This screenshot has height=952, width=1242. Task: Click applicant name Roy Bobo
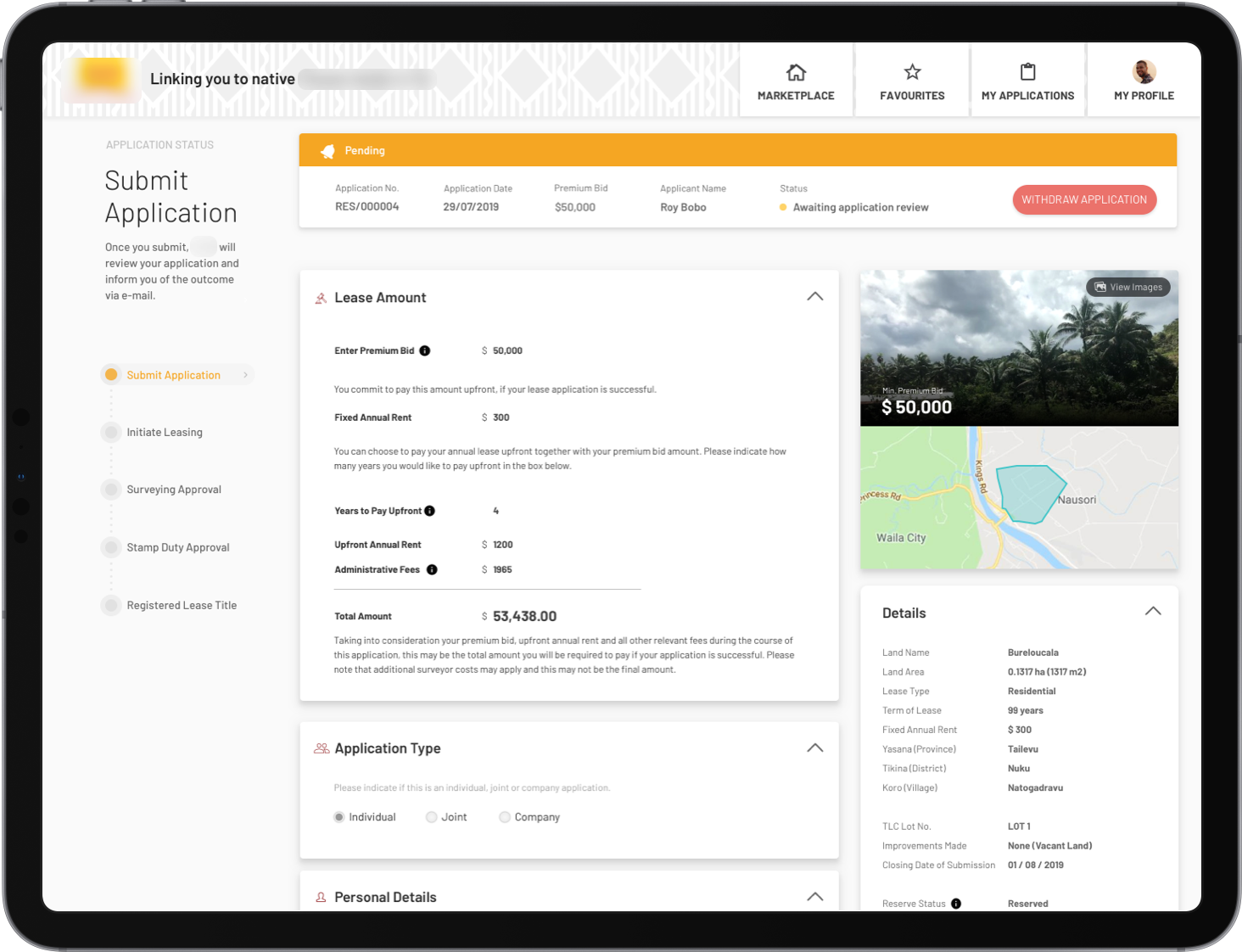(683, 207)
